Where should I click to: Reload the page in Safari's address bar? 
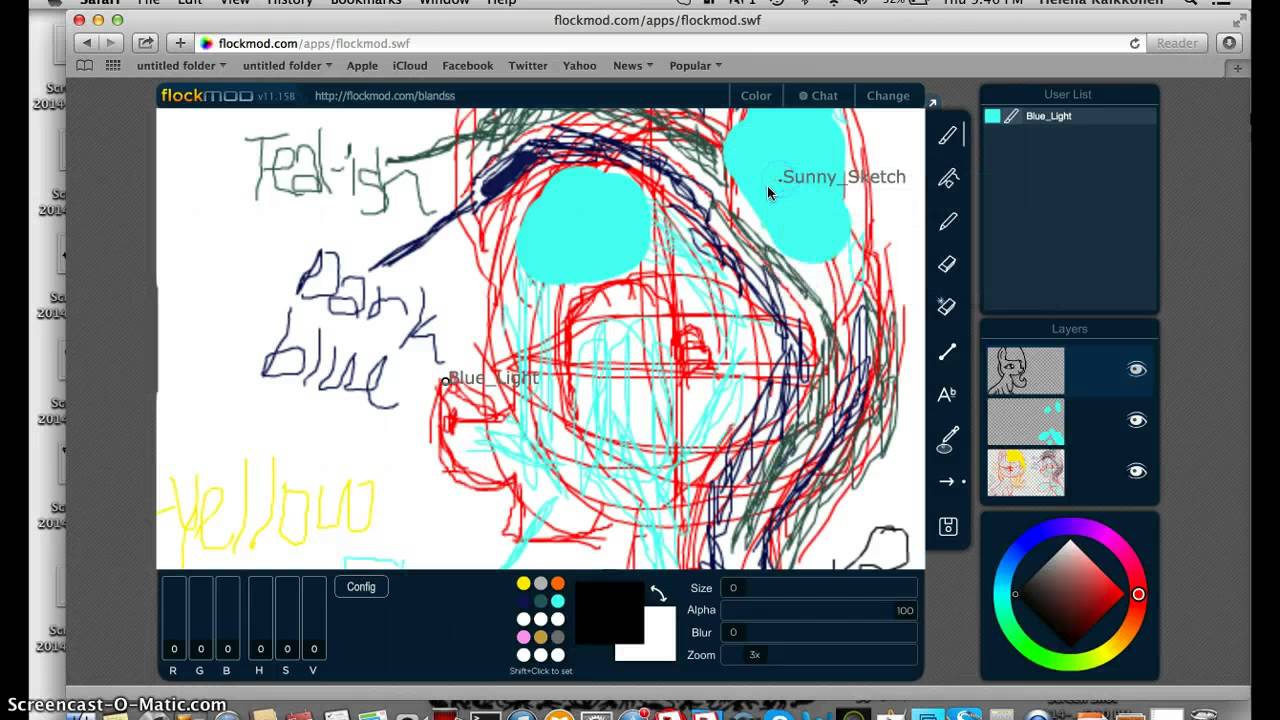pyautogui.click(x=1134, y=43)
